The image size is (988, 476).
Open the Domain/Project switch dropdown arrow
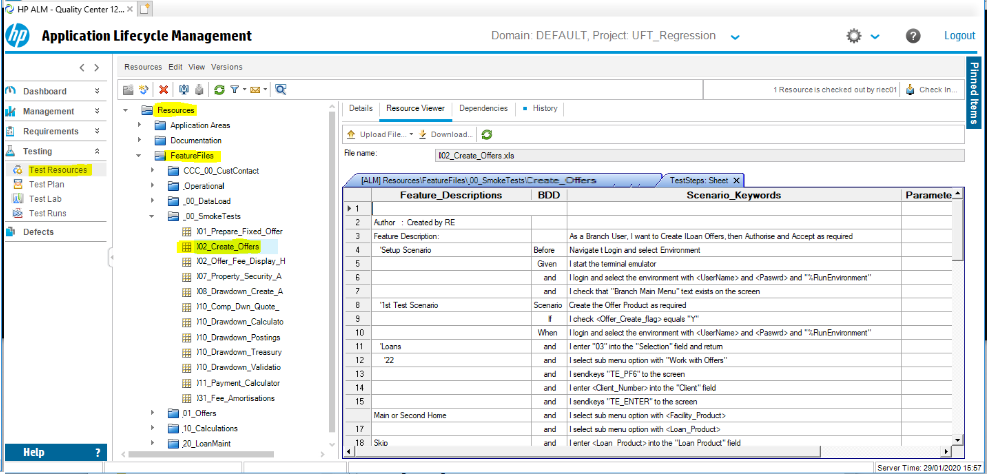point(735,37)
